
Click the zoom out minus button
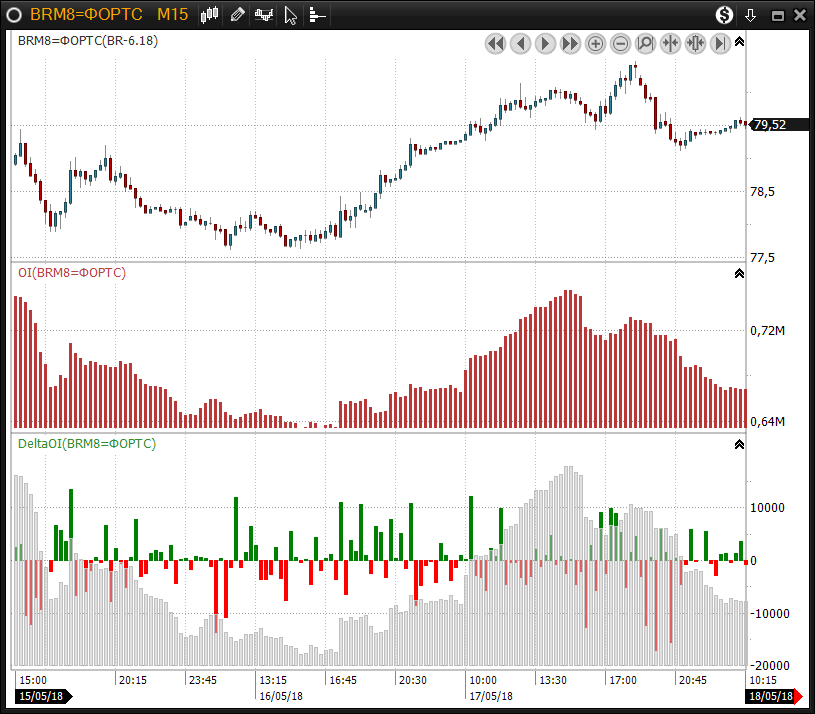pyautogui.click(x=621, y=43)
